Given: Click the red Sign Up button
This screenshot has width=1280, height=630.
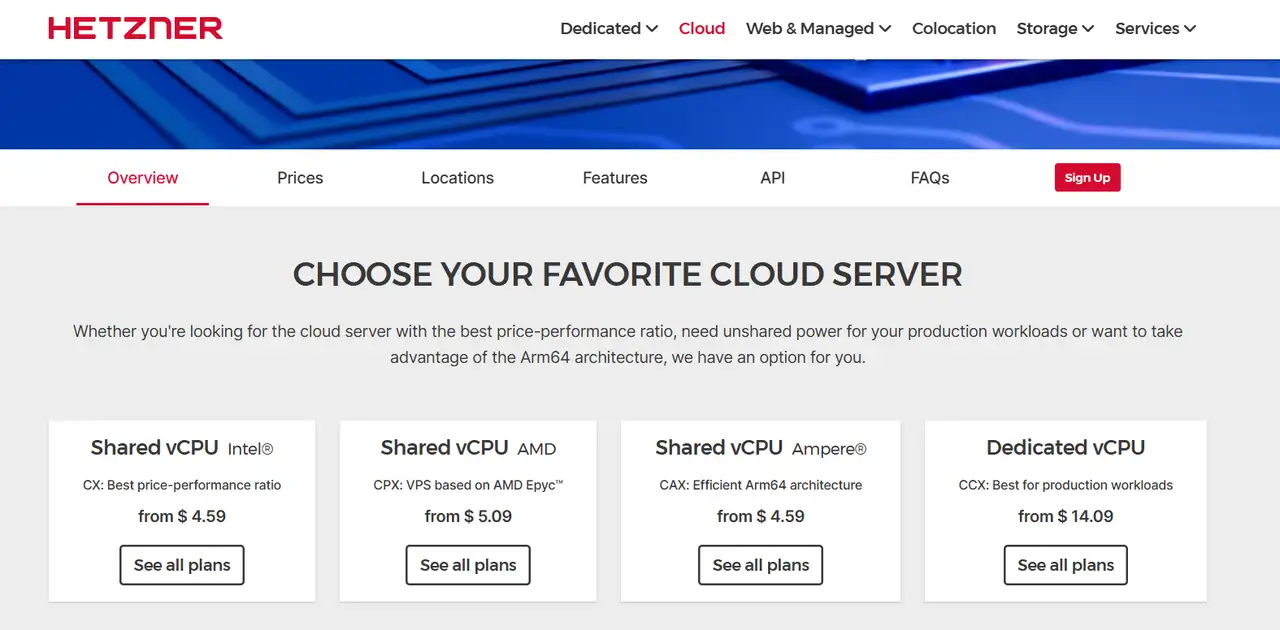Looking at the screenshot, I should [x=1087, y=178].
